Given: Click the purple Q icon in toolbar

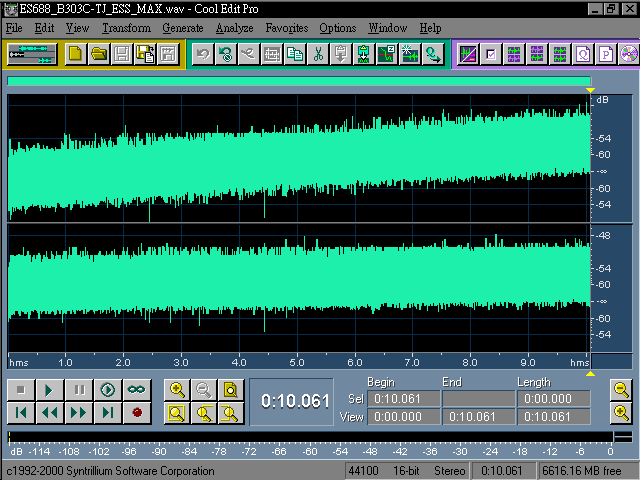Looking at the screenshot, I should (x=583, y=54).
